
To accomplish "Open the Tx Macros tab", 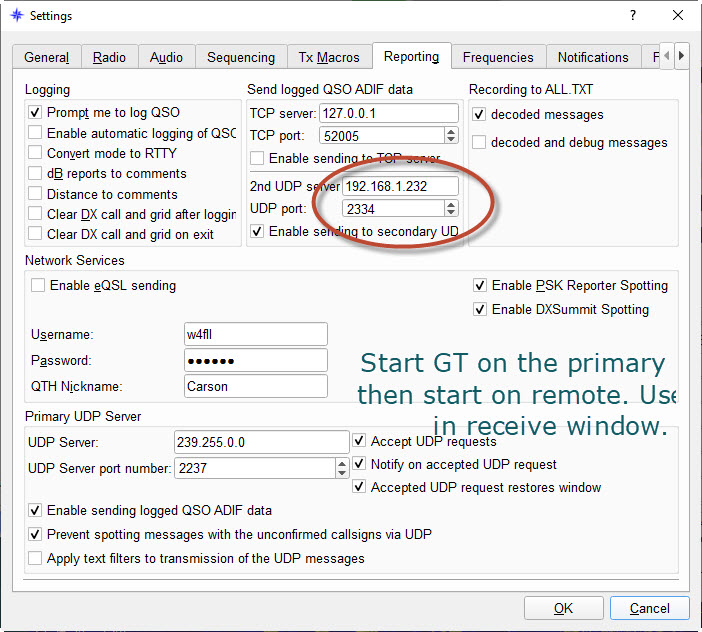I will (x=328, y=57).
